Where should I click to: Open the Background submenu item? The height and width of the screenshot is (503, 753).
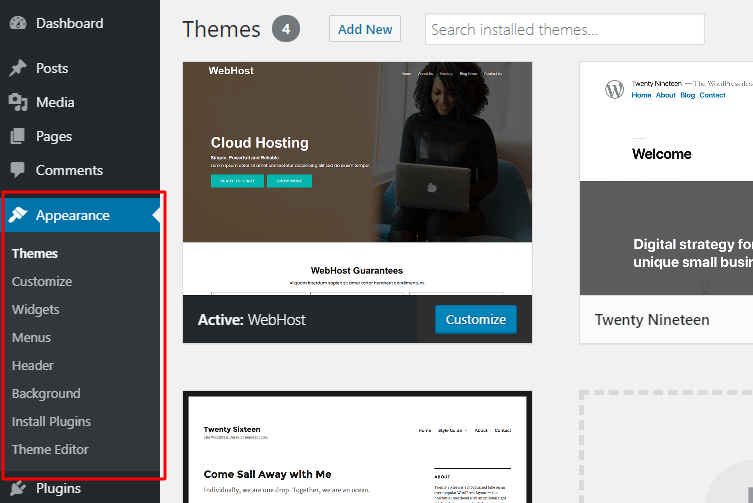point(46,393)
